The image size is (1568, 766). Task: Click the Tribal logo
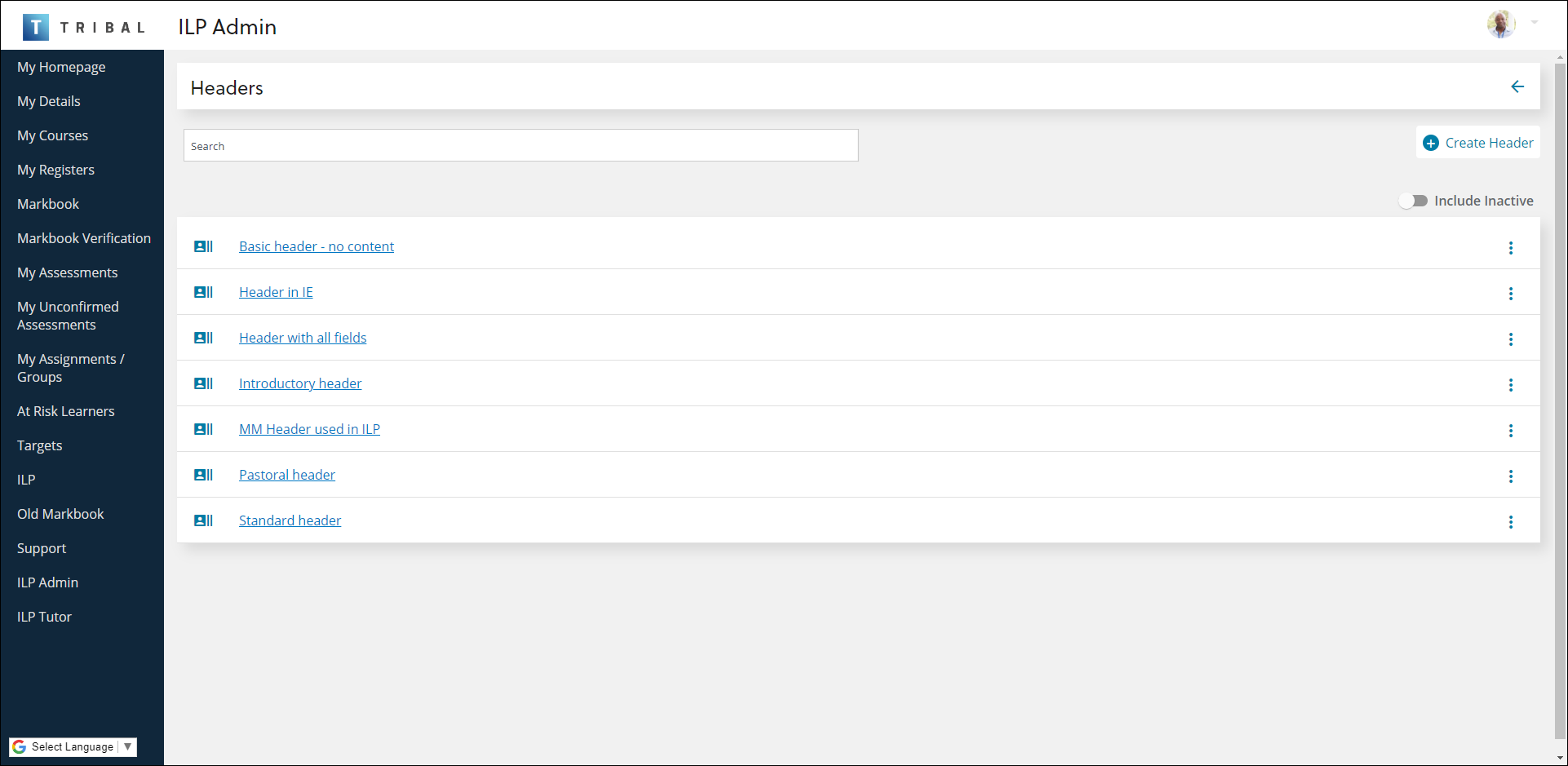tap(84, 27)
